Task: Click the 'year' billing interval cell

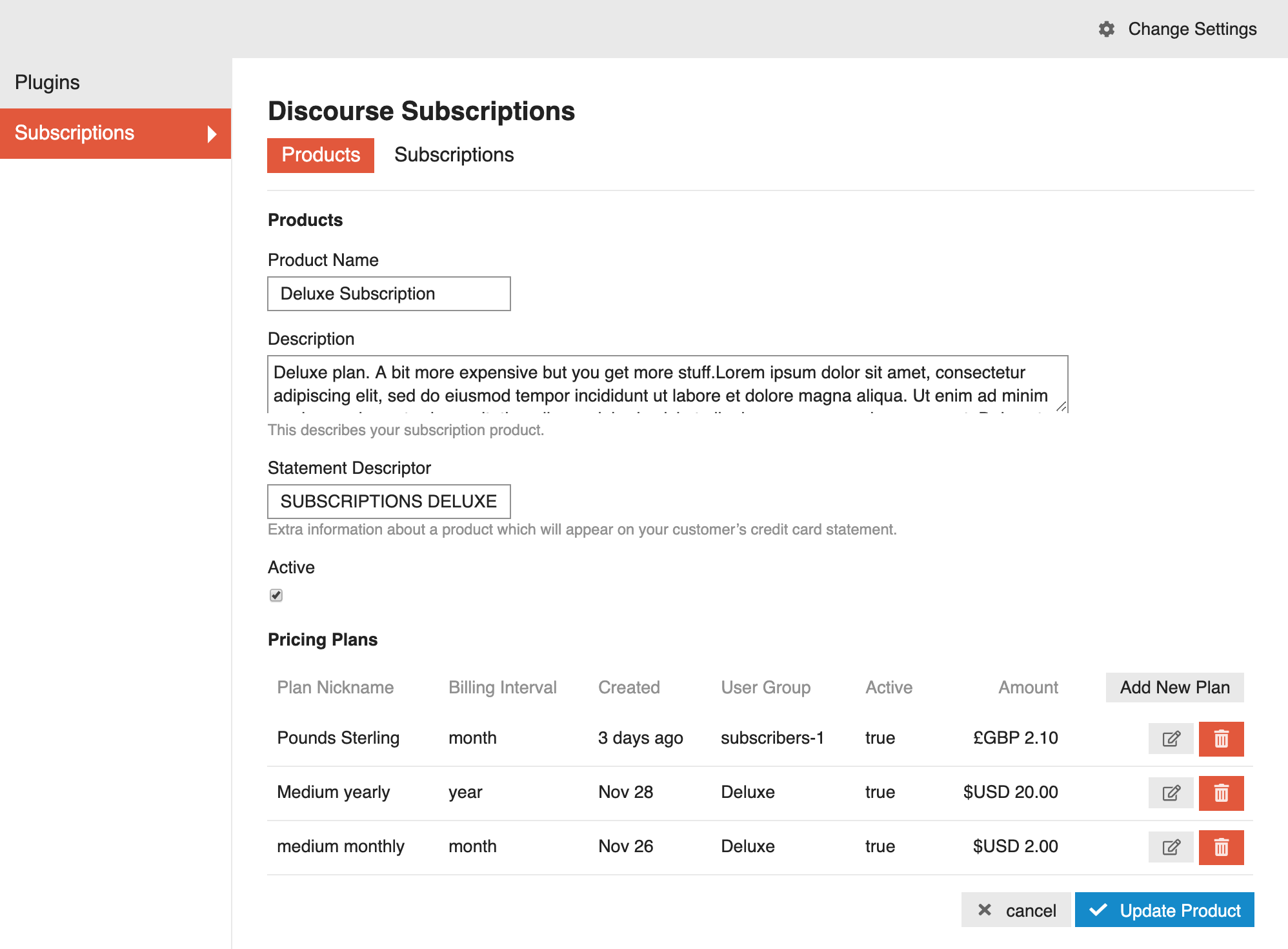Action: point(465,793)
